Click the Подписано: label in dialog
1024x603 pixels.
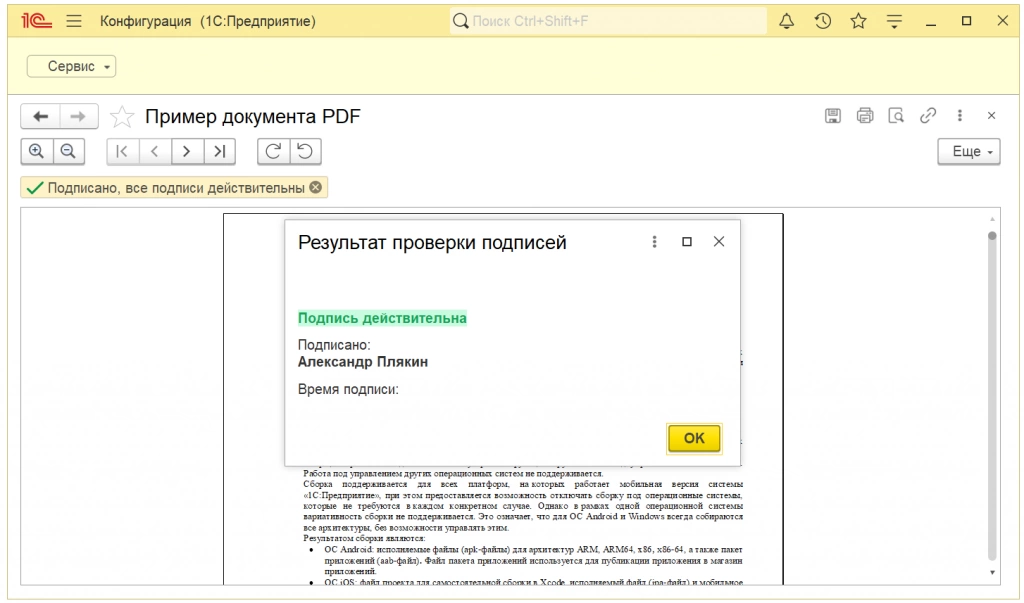(334, 345)
